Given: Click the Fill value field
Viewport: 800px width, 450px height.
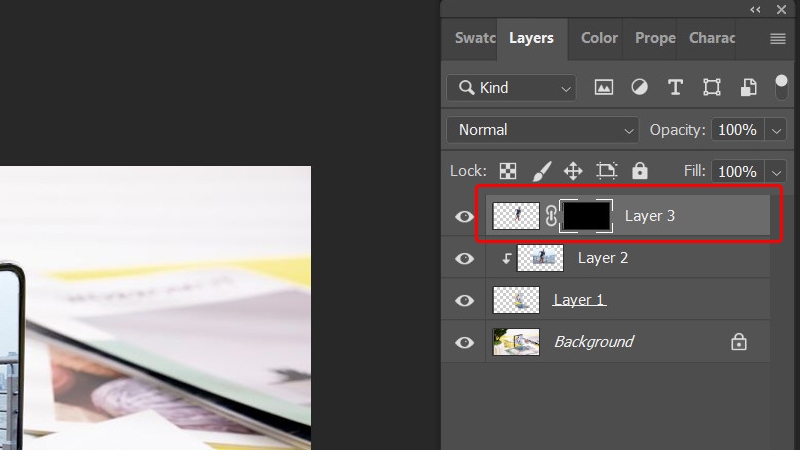Looking at the screenshot, I should (738, 172).
